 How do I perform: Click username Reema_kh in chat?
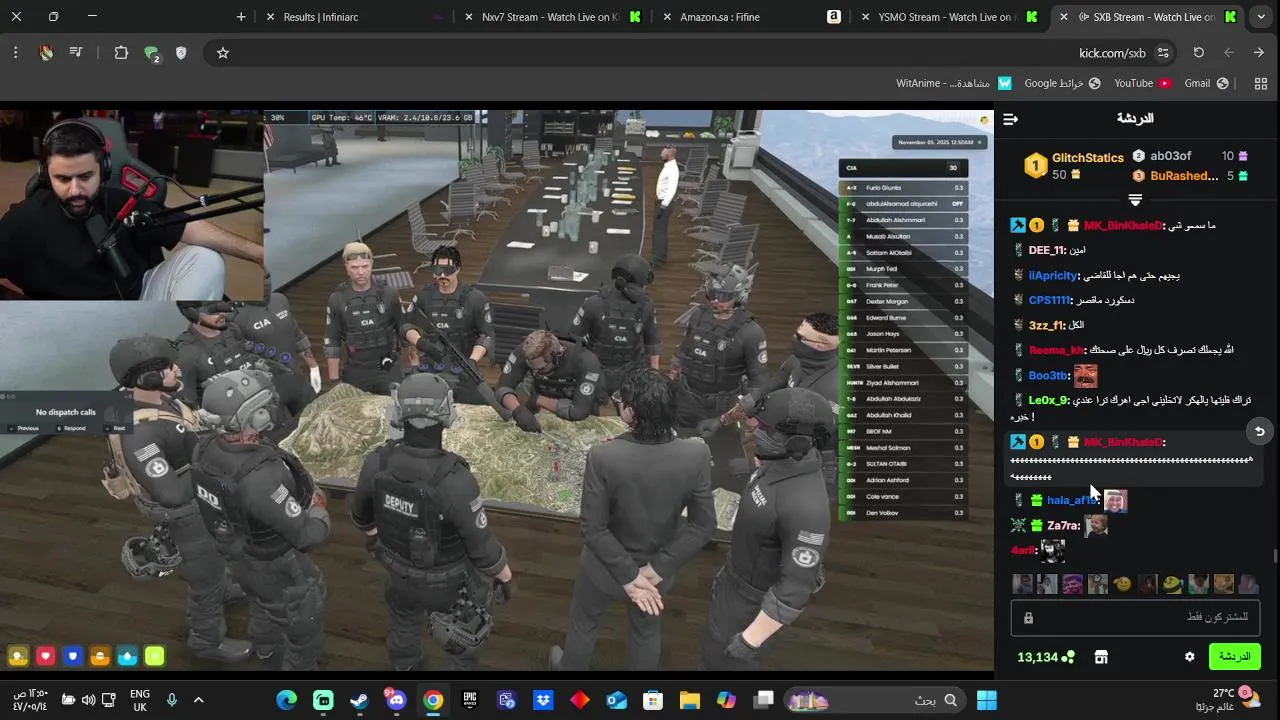[x=1056, y=350]
